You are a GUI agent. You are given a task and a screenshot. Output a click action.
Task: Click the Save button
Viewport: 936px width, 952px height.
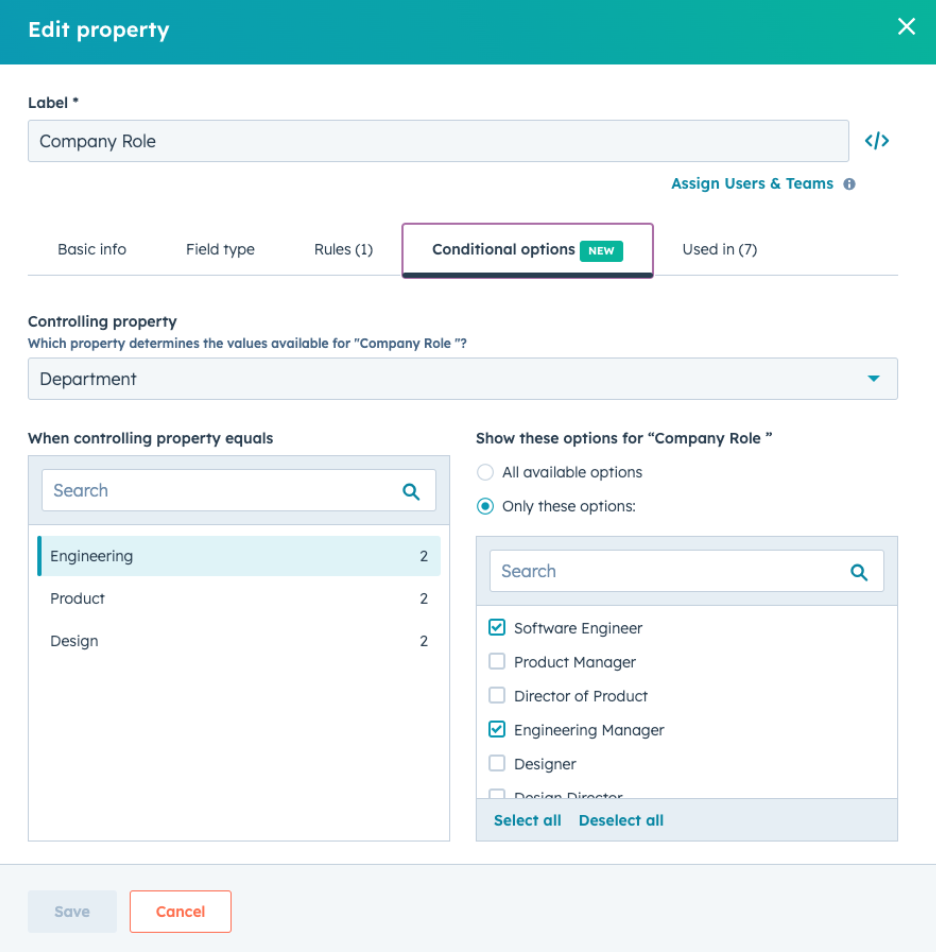(72, 912)
